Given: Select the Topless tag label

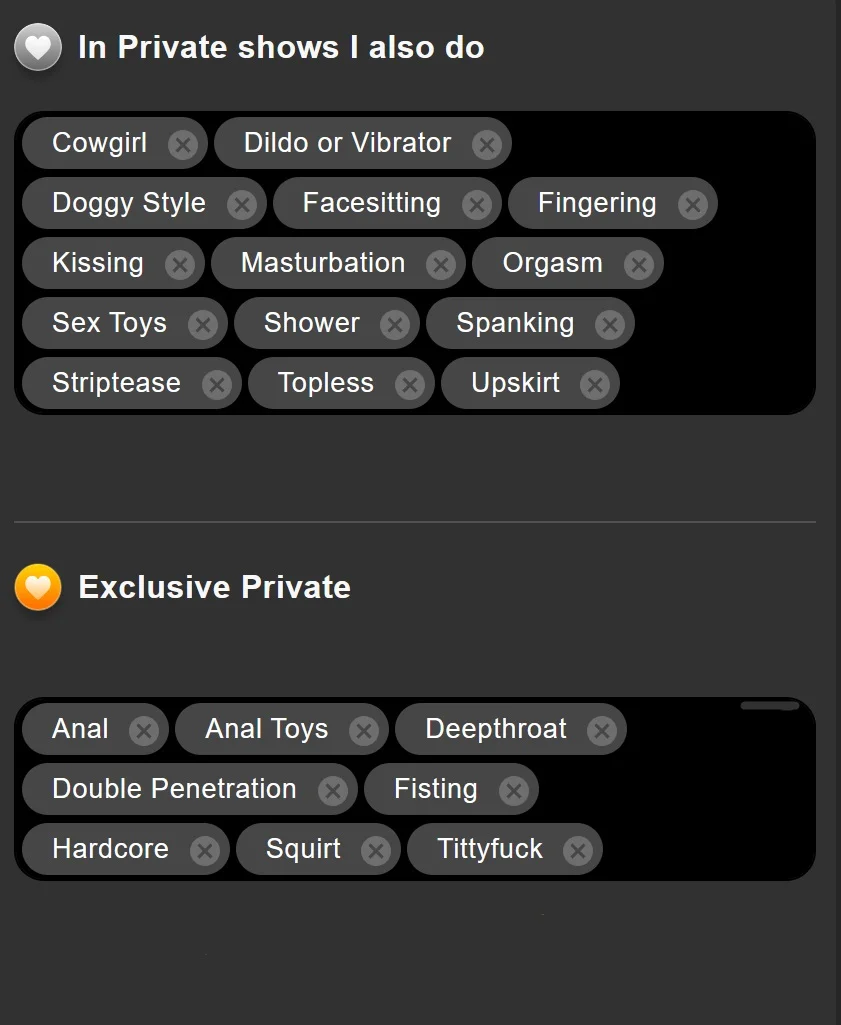Looking at the screenshot, I should pyautogui.click(x=326, y=383).
